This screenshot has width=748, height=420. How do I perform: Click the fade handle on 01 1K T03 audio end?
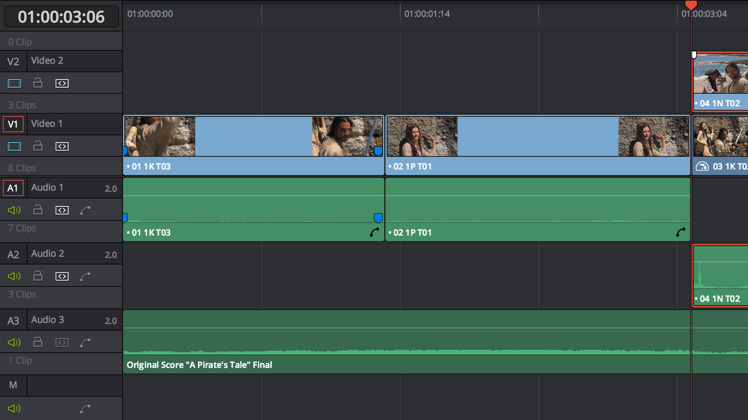378,217
